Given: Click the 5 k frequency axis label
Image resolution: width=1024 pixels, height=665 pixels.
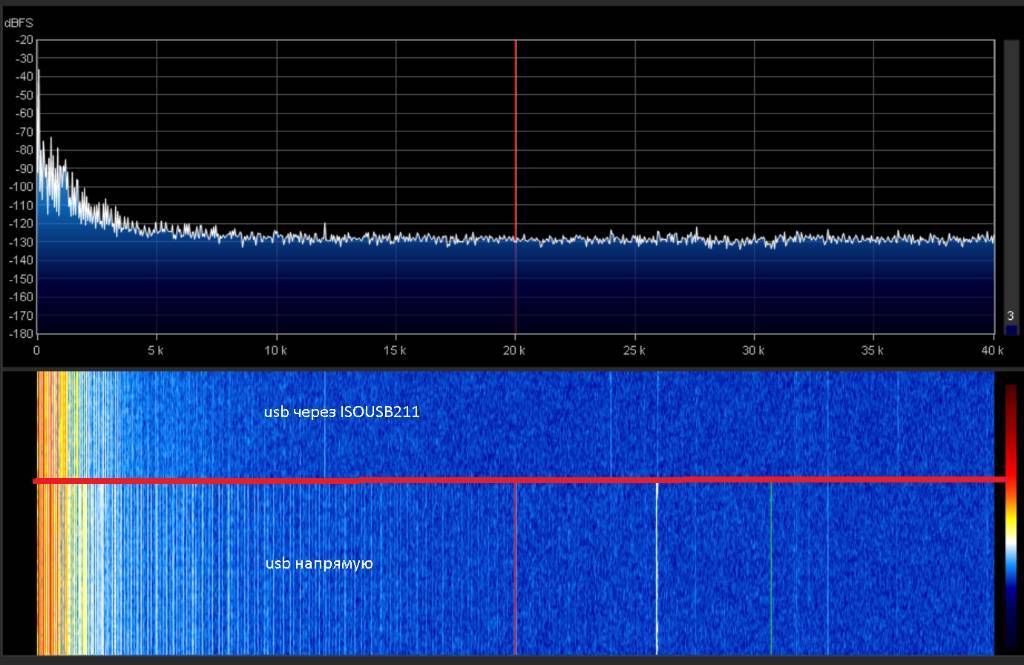Looking at the screenshot, I should [x=156, y=351].
